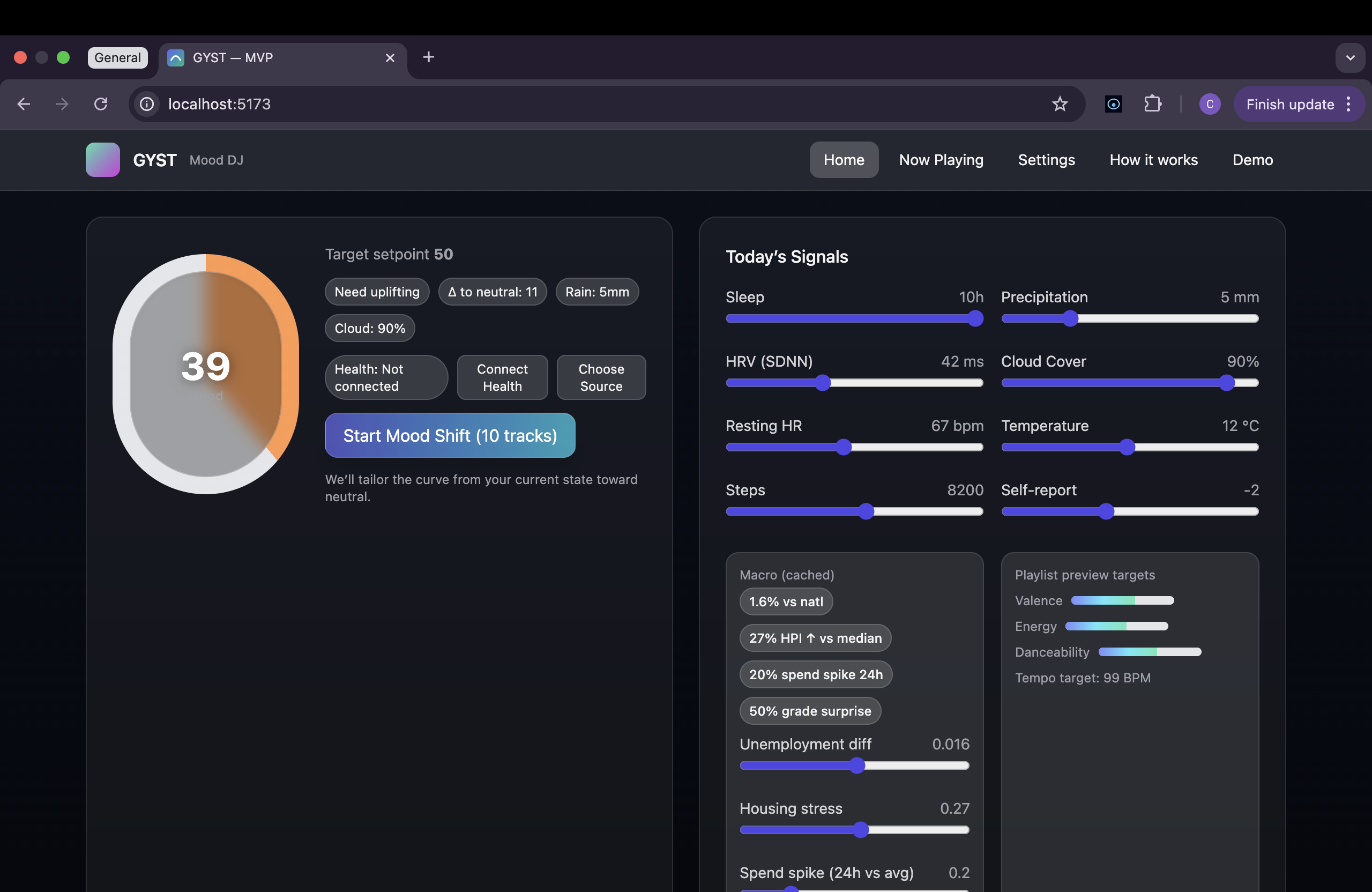Click the GYST gradient logo icon
The image size is (1372, 892).
tap(102, 160)
